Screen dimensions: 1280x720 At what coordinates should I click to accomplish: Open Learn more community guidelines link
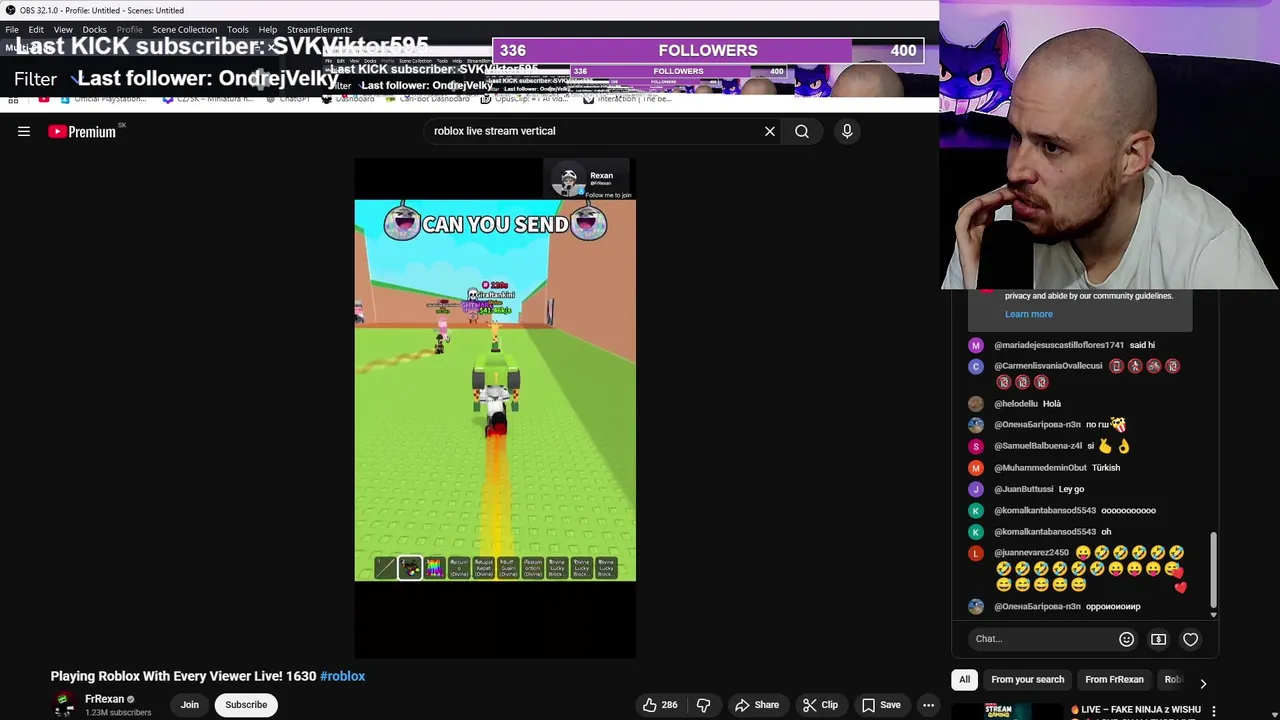(x=1028, y=314)
